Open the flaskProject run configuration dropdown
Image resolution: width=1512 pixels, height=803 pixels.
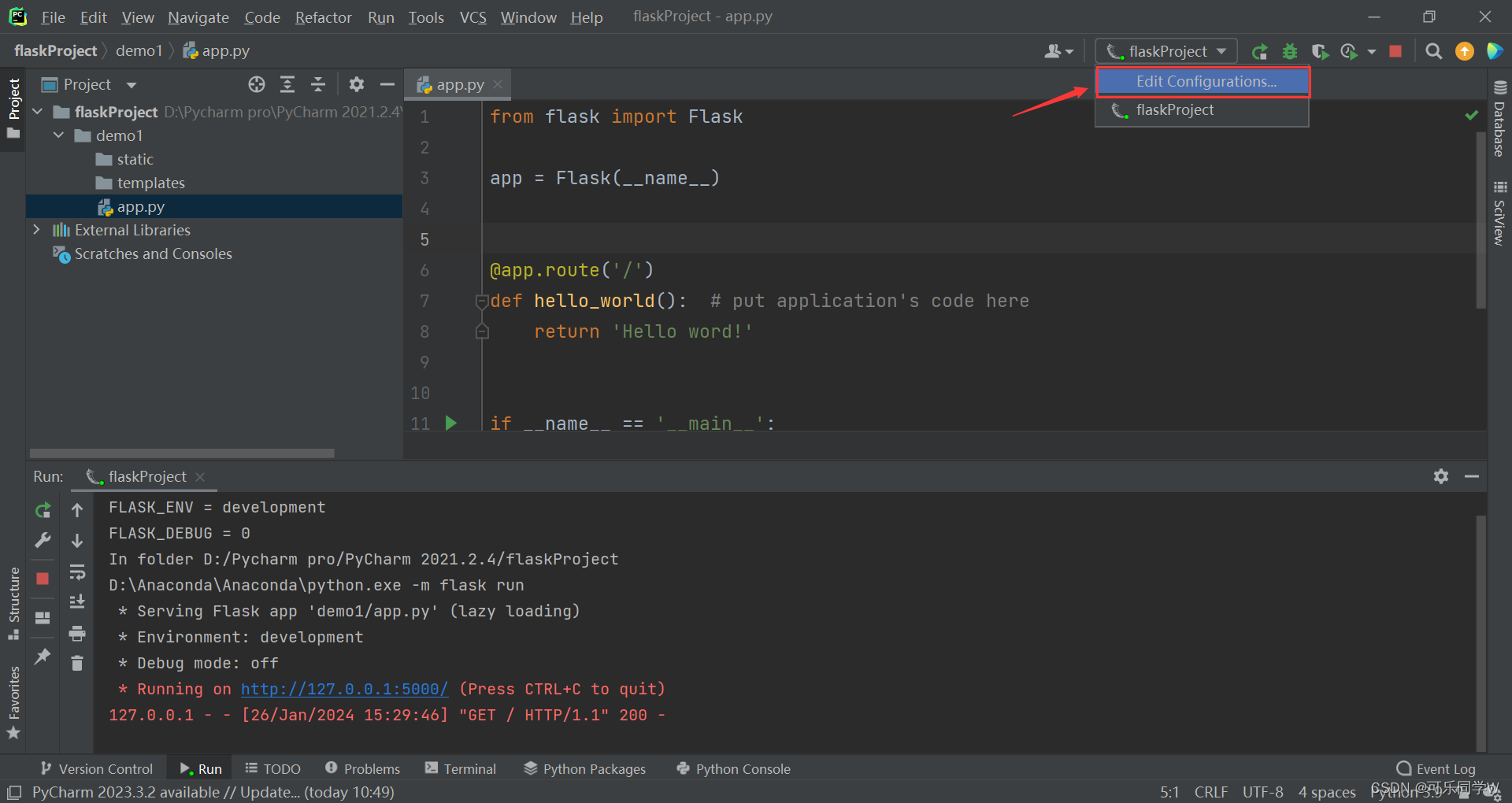(x=1166, y=51)
